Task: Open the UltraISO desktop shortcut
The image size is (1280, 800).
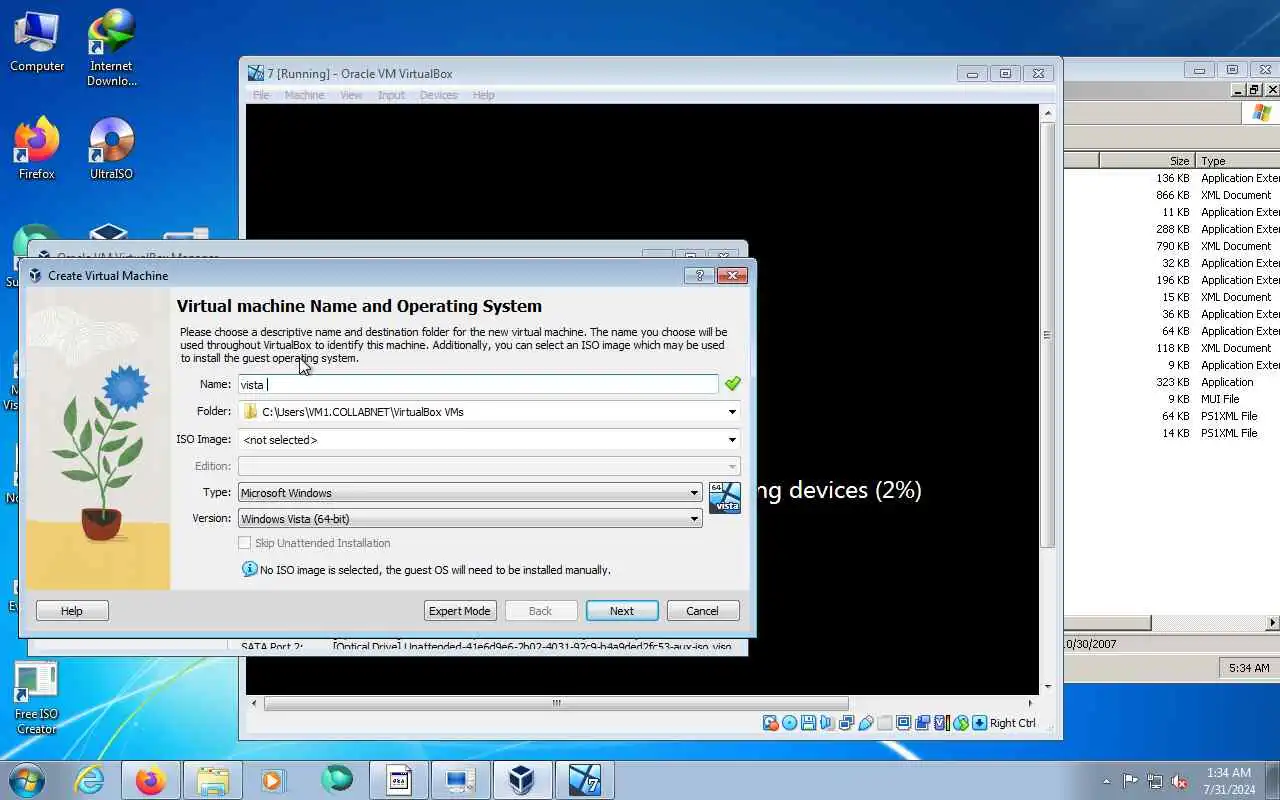Action: pos(111,148)
